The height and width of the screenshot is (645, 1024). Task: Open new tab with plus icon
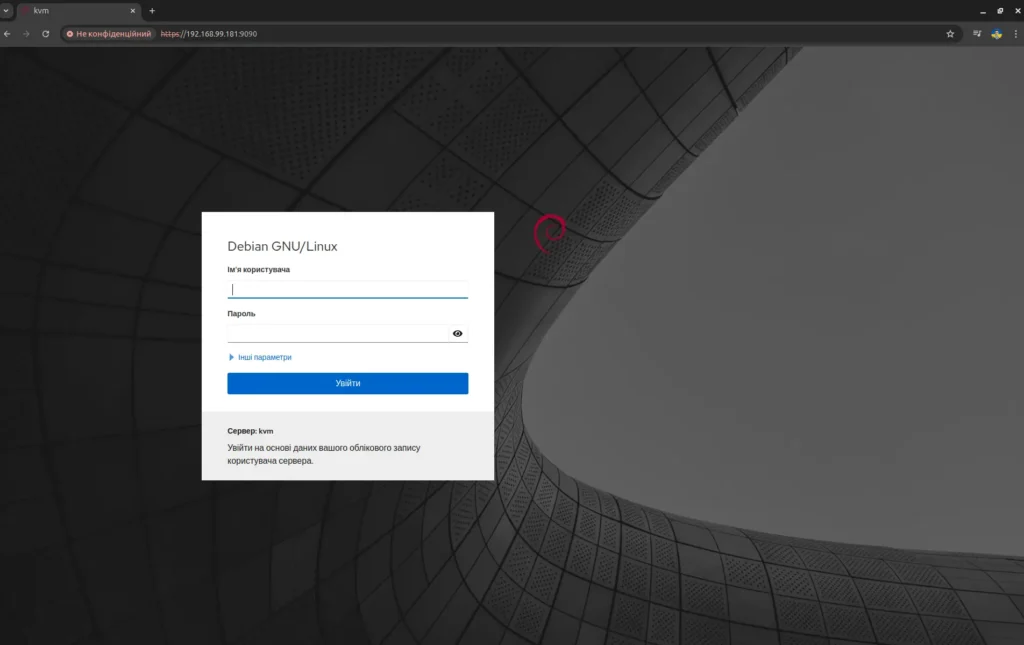[x=152, y=10]
